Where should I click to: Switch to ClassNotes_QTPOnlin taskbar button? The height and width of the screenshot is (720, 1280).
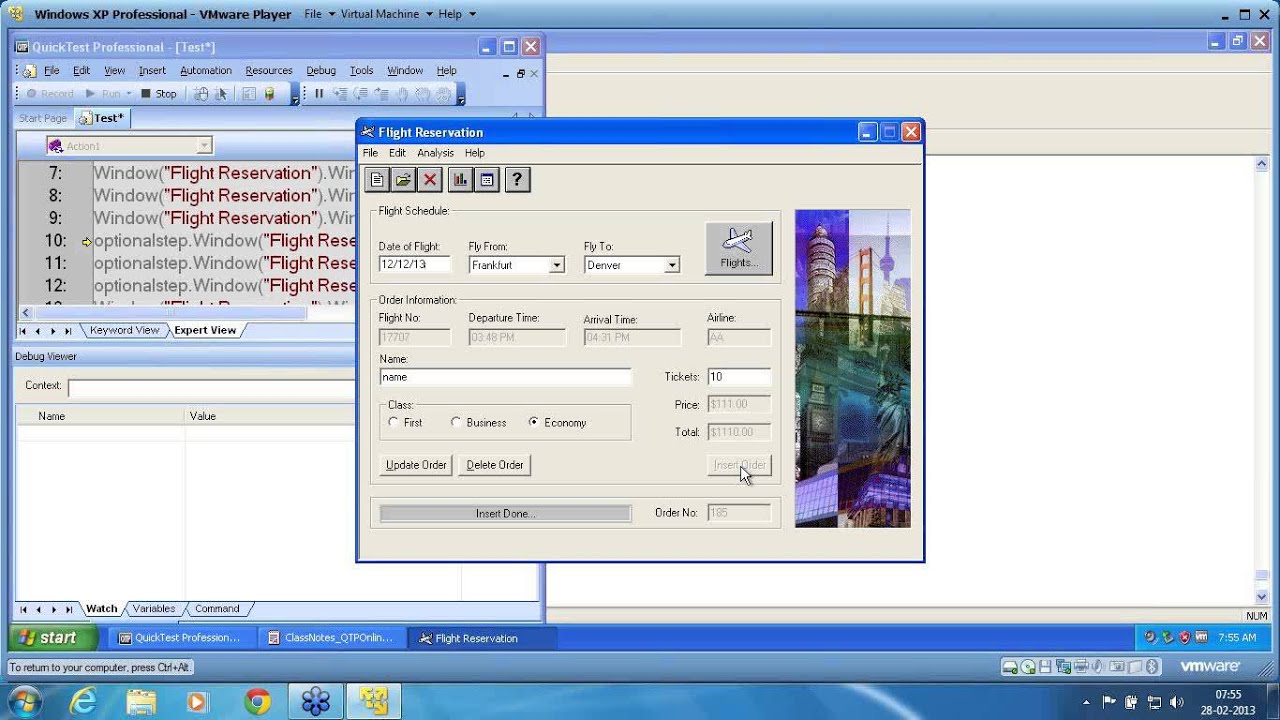coord(331,638)
